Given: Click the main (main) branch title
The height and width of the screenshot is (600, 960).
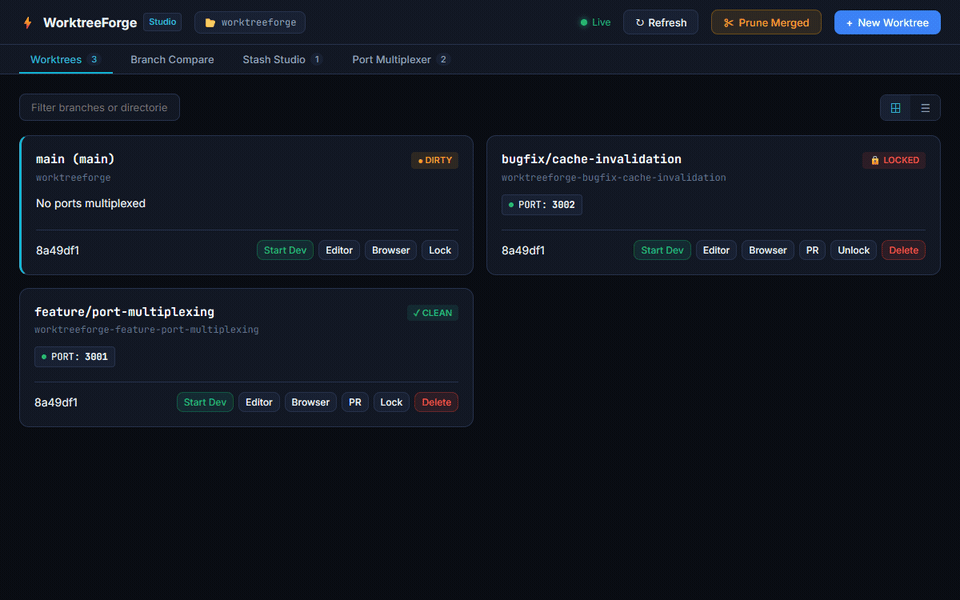Looking at the screenshot, I should tap(75, 159).
